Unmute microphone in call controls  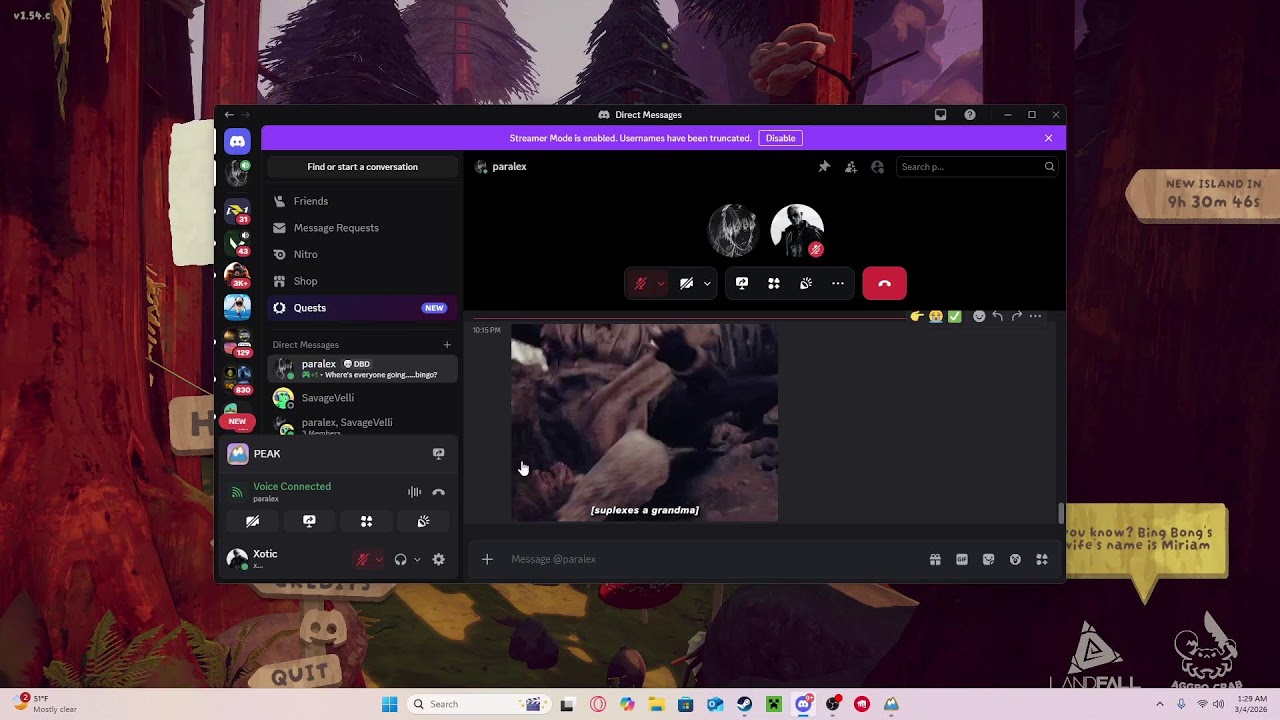point(641,284)
